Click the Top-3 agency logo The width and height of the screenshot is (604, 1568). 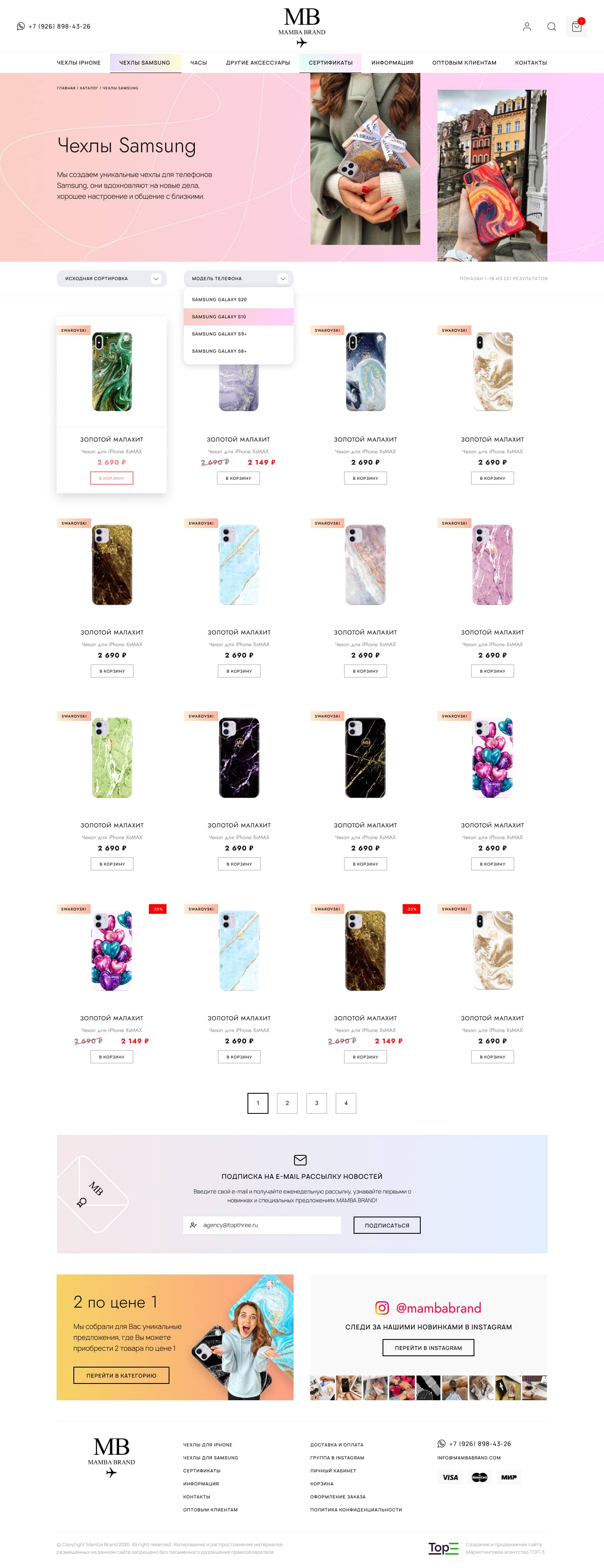coord(443,1547)
